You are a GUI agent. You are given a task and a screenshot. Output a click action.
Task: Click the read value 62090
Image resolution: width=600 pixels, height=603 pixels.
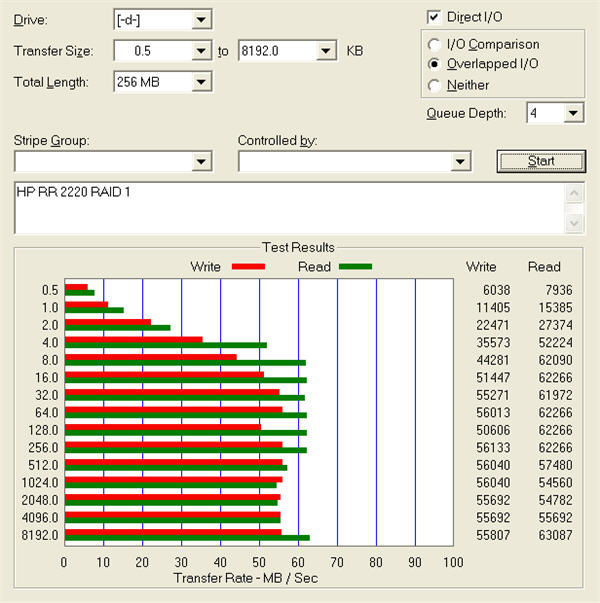click(555, 360)
